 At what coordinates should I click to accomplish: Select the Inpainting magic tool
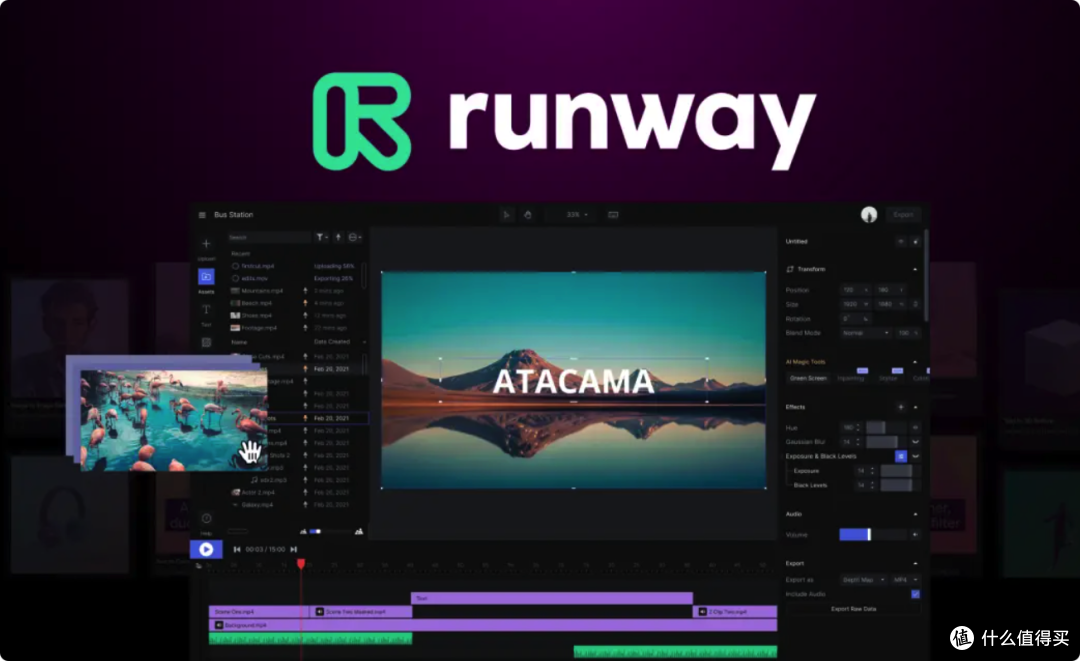851,378
